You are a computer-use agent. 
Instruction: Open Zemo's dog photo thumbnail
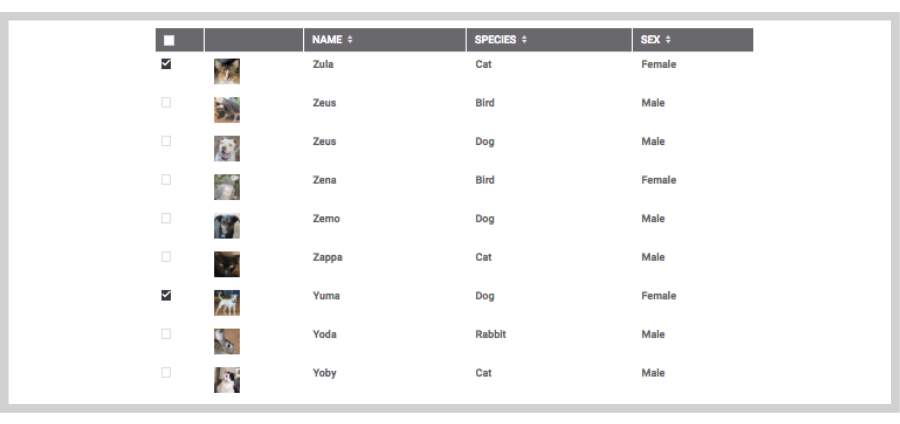(227, 225)
